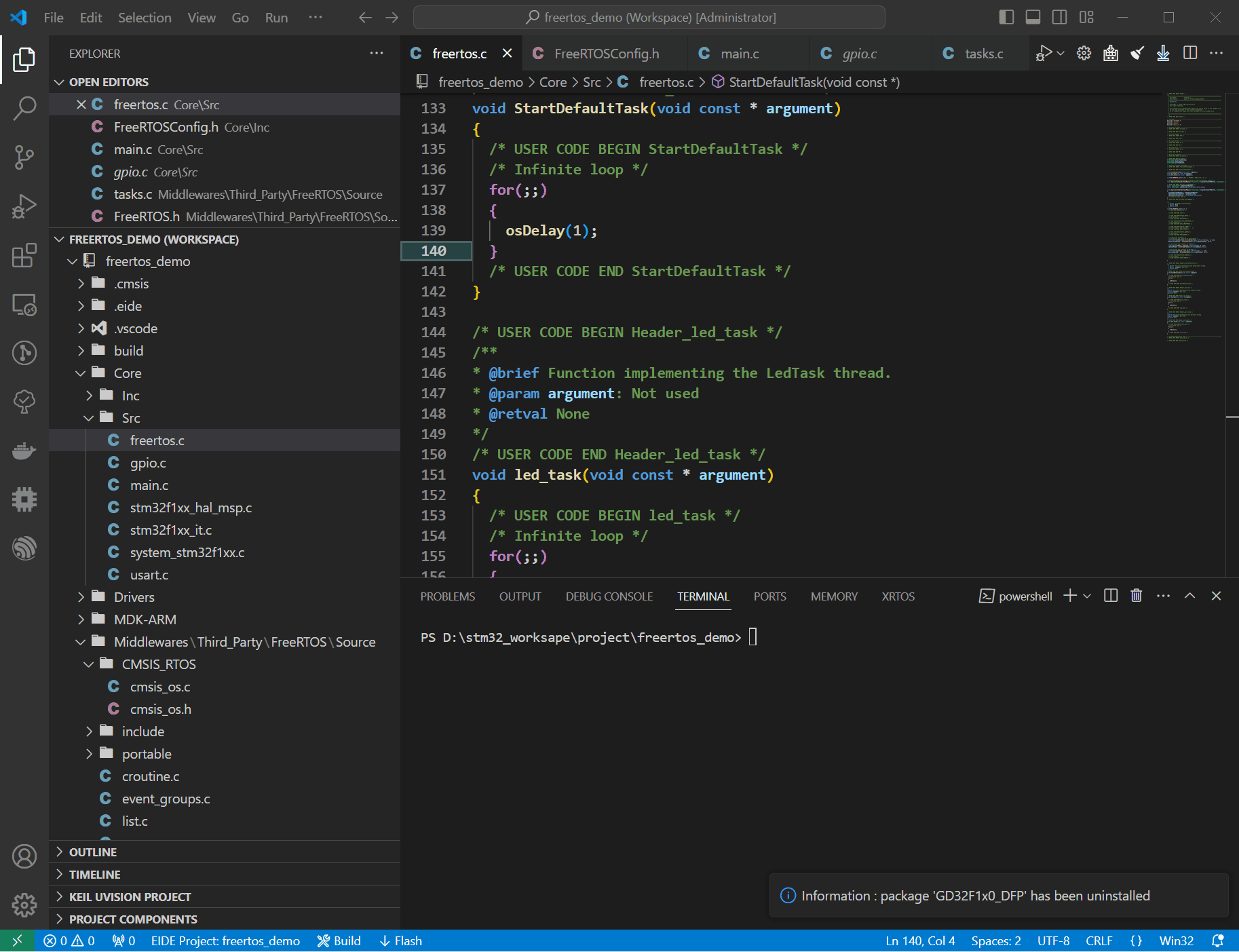Viewport: 1239px width, 952px height.
Task: Maximize the panel size chevron
Action: 1189,596
